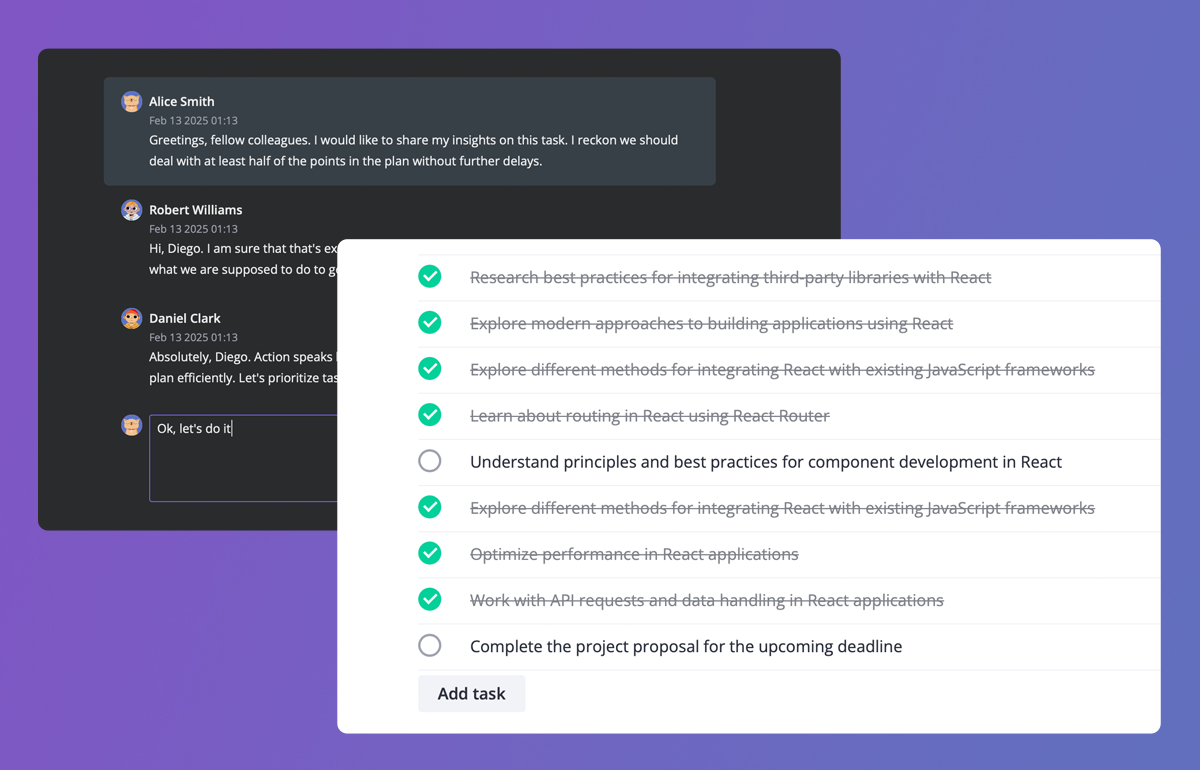The height and width of the screenshot is (770, 1200).
Task: Select the 'Optimize performance in React applications' task text
Action: [633, 553]
